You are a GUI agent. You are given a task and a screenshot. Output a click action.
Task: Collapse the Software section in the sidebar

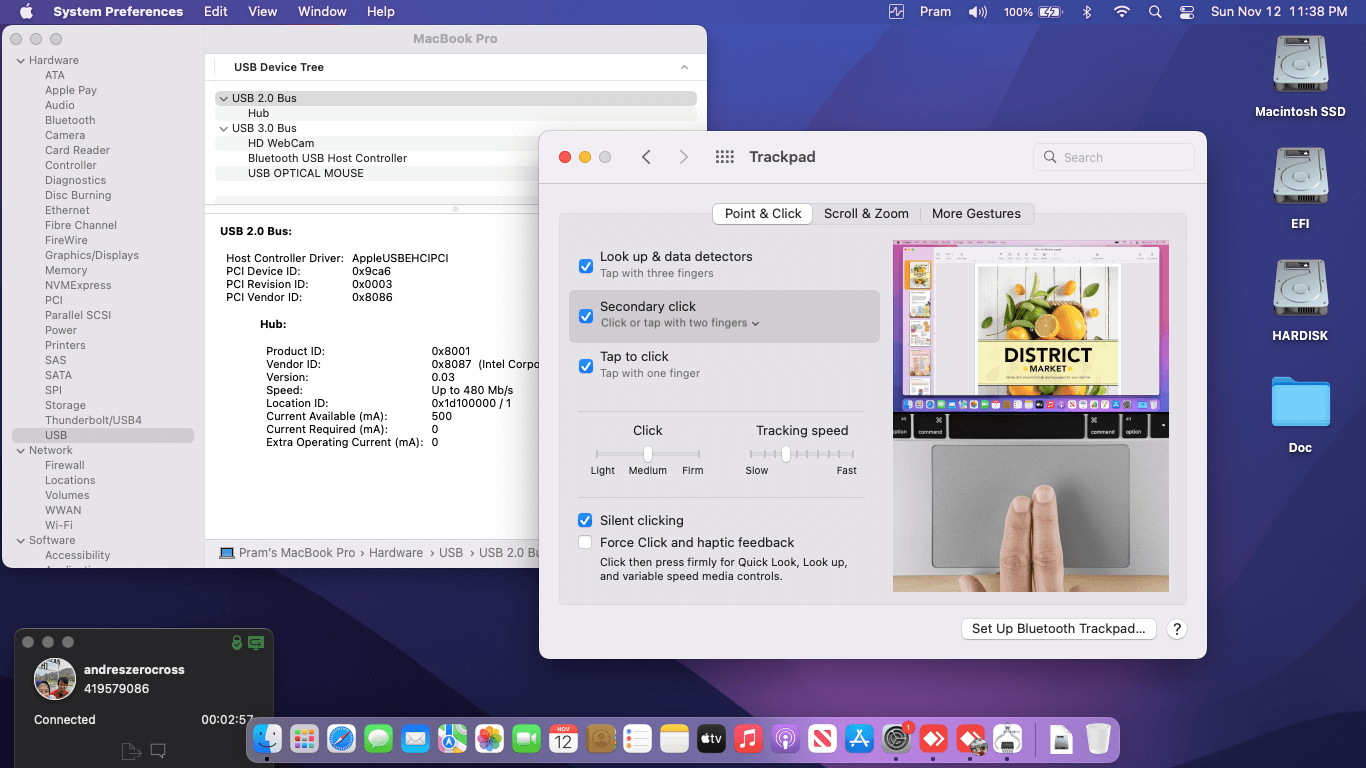click(x=20, y=540)
